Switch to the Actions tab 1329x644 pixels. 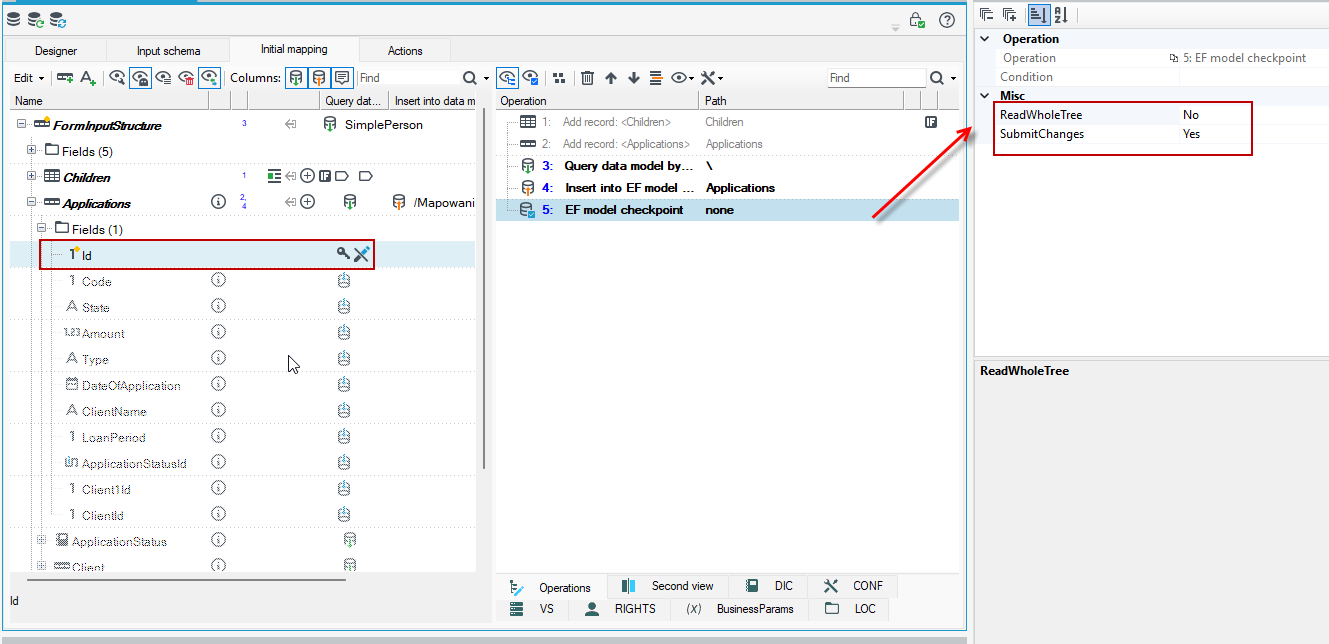tap(405, 51)
